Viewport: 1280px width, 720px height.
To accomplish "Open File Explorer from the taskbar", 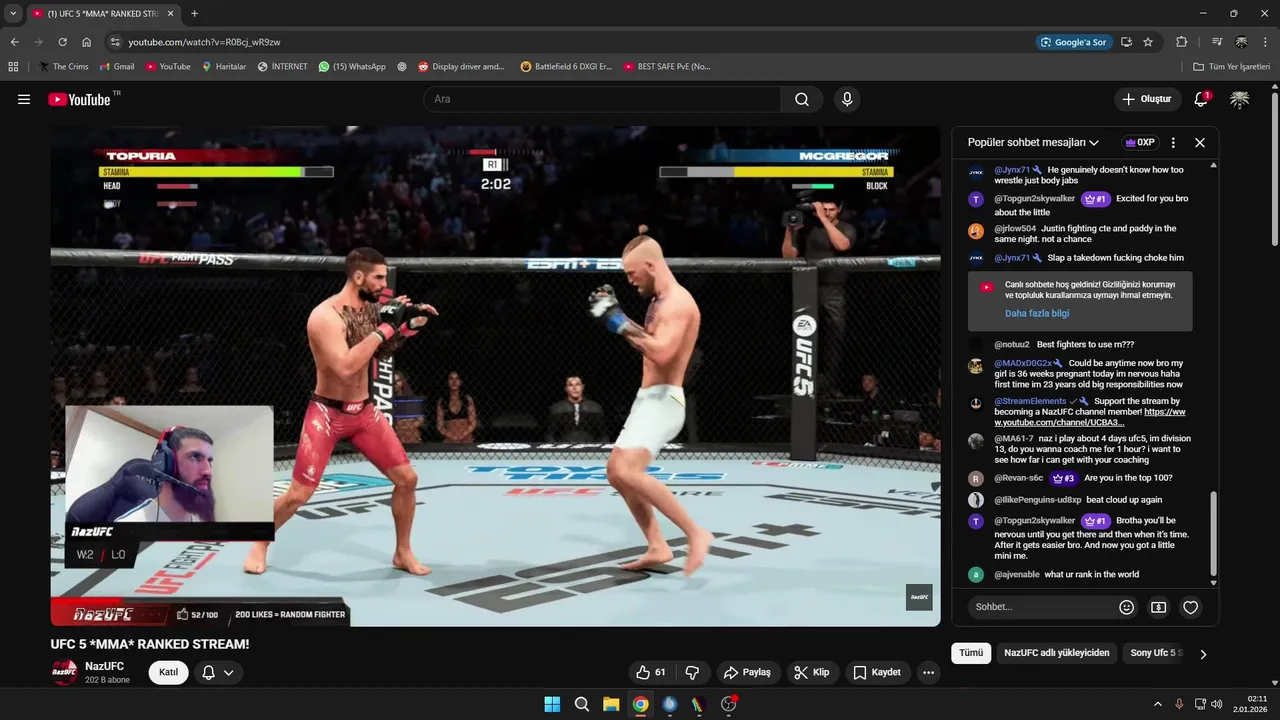I will (610, 704).
